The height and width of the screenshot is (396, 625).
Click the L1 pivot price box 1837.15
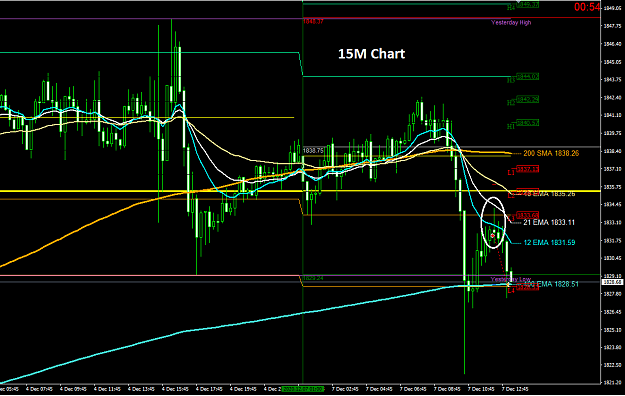pos(528,169)
